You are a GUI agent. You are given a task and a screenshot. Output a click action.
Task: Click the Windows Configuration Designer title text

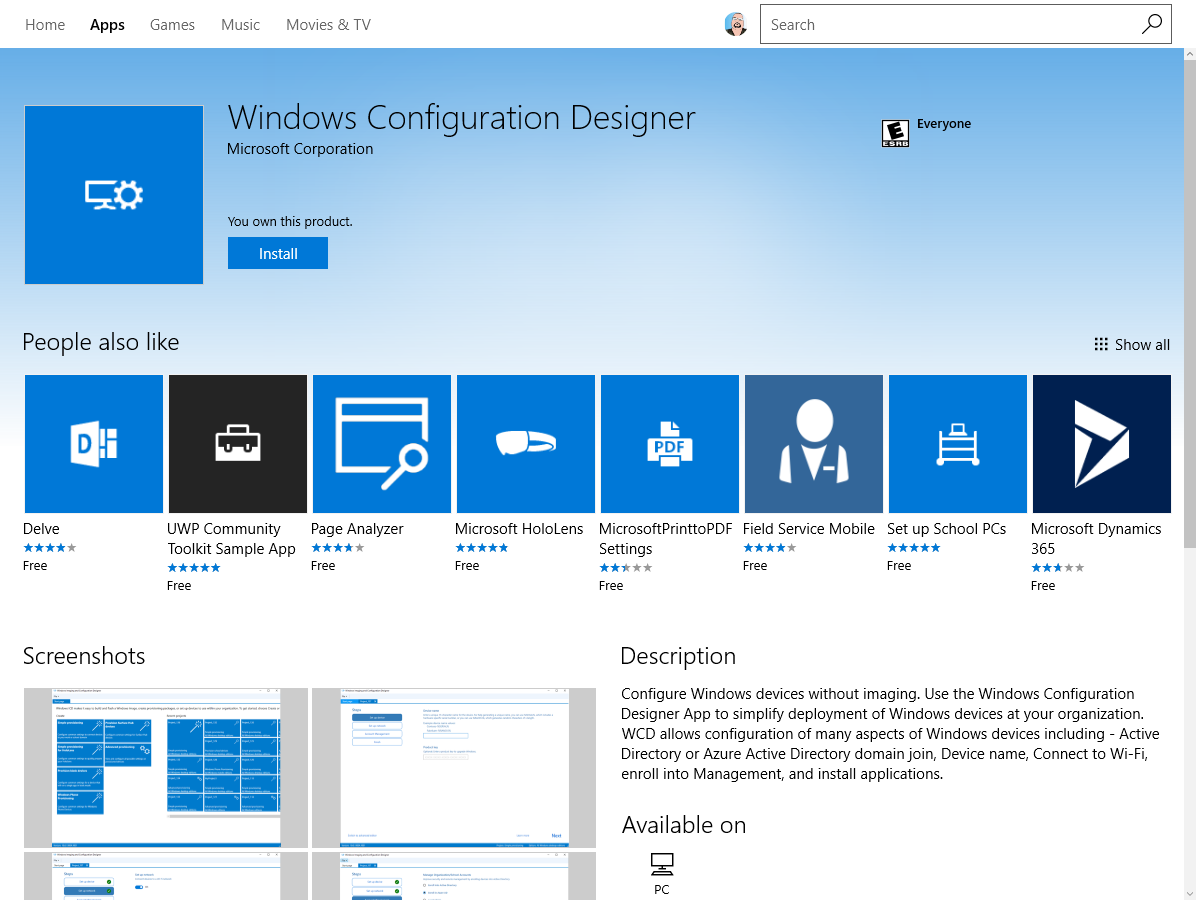click(461, 118)
